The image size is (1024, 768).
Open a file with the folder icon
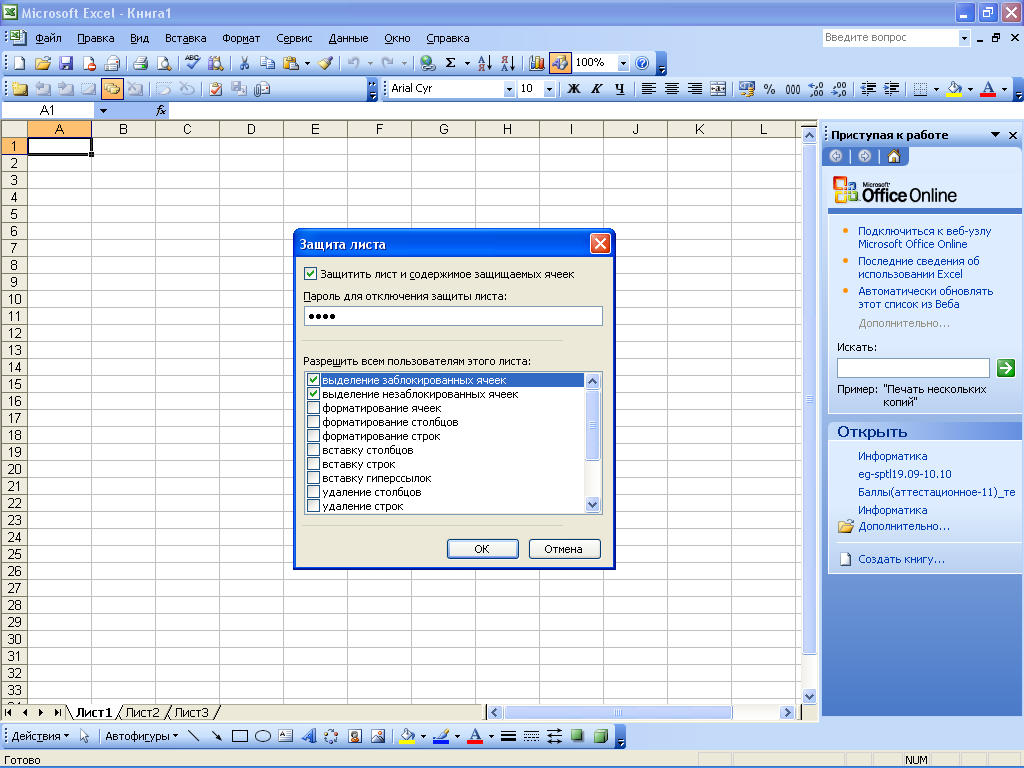tap(43, 63)
